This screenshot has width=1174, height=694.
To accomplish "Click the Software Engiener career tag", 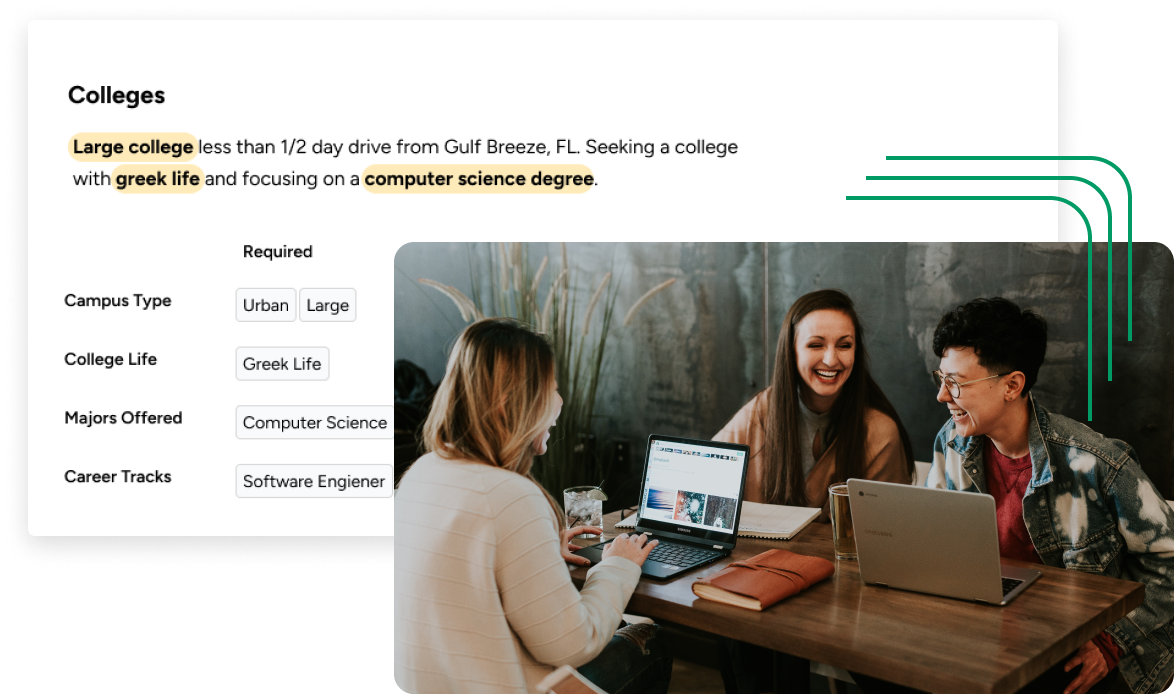I will 314,481.
